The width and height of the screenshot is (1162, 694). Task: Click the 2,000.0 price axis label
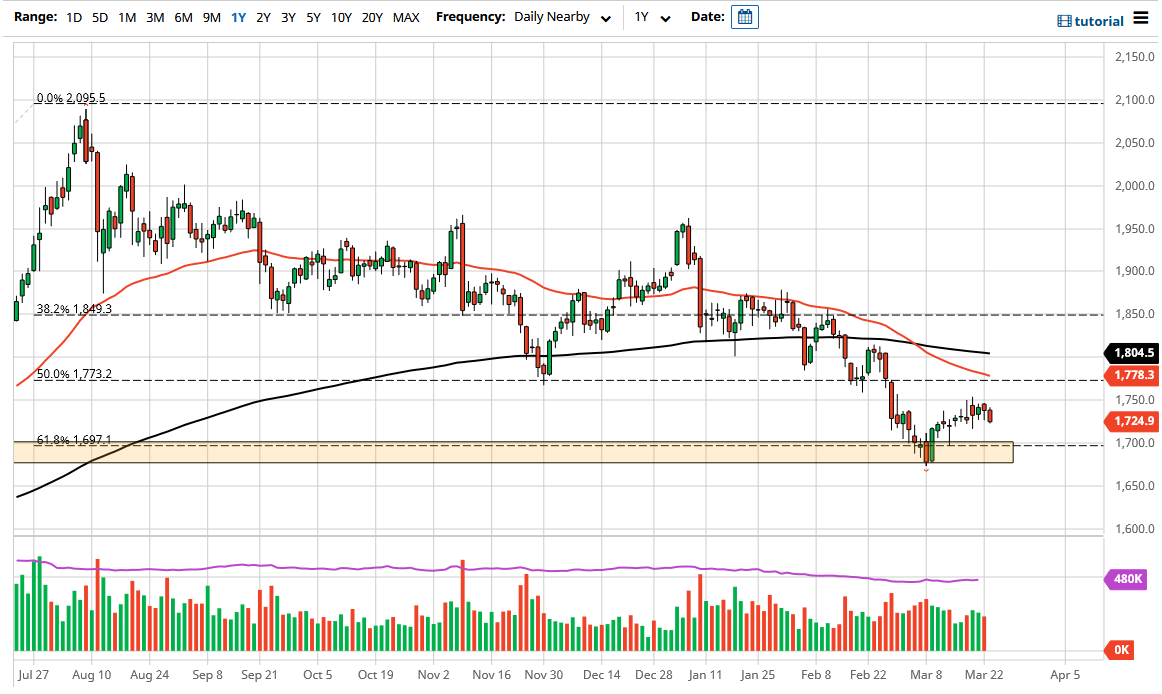coord(1135,186)
